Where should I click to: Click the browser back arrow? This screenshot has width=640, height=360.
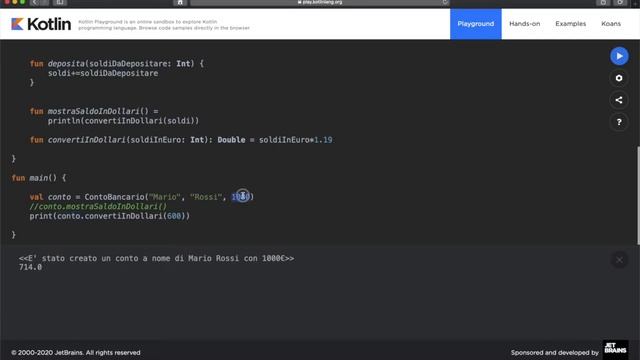coord(35,2)
